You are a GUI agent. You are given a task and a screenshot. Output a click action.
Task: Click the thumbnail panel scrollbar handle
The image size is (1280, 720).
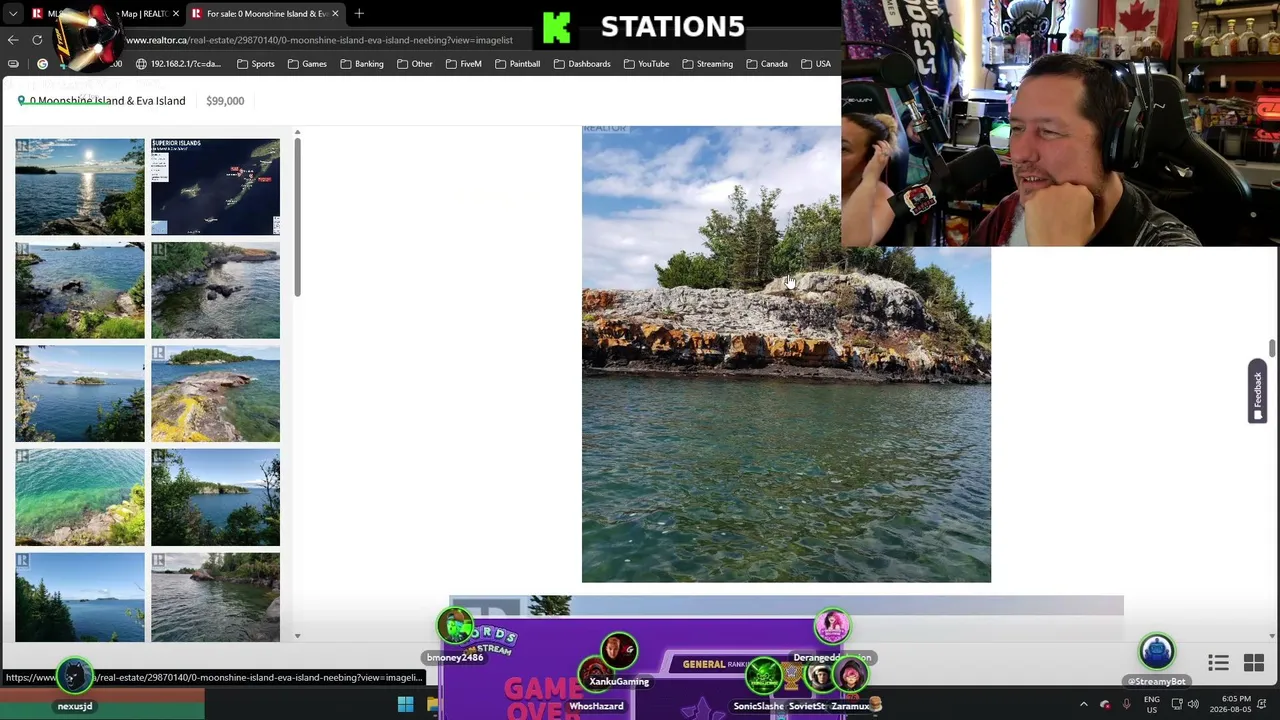coord(297,216)
